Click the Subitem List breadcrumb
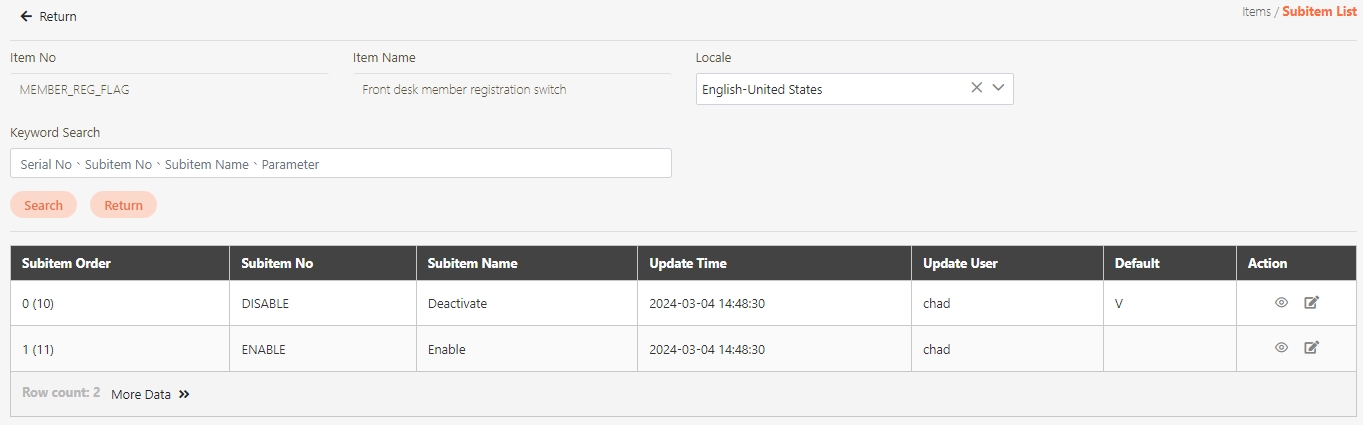 1319,12
